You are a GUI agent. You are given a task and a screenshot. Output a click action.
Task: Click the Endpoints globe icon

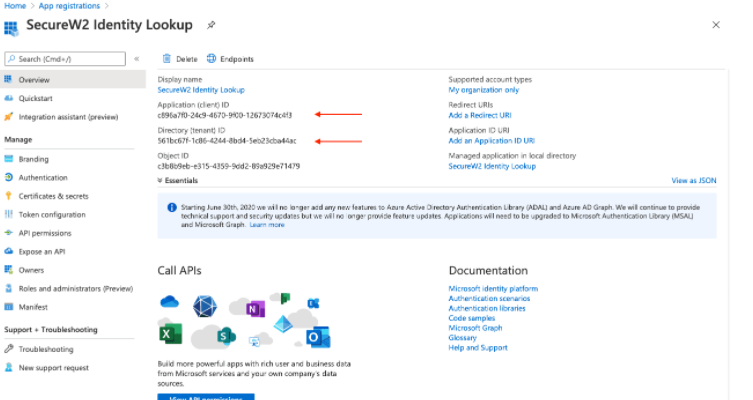211,59
